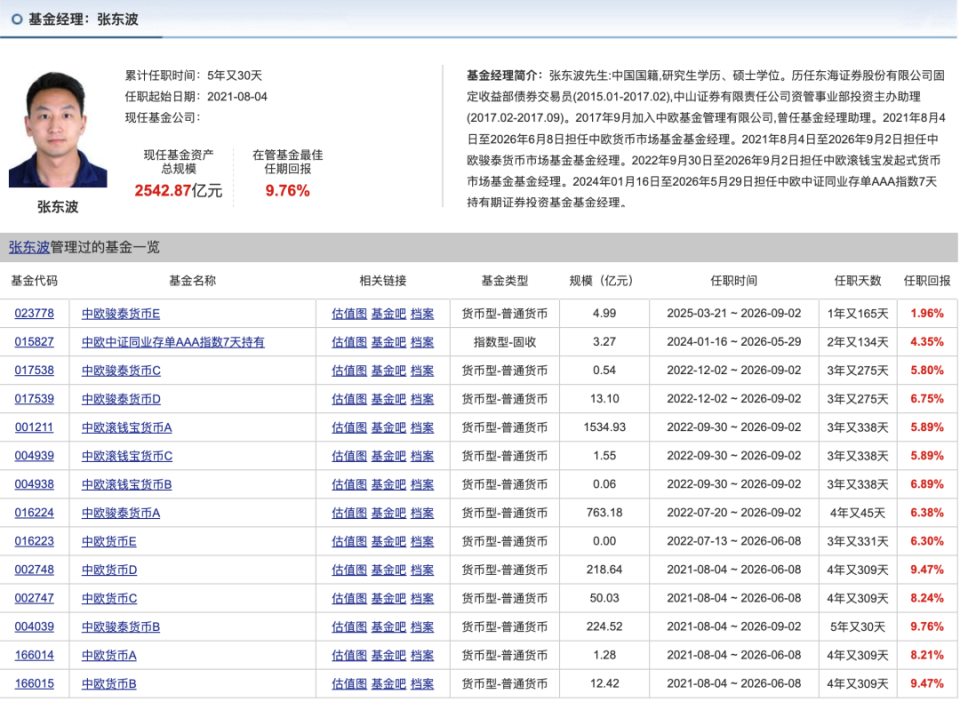Click the circle icon beside 基金经理：张东波
Image resolution: width=960 pixels, height=710 pixels.
pos(17,20)
